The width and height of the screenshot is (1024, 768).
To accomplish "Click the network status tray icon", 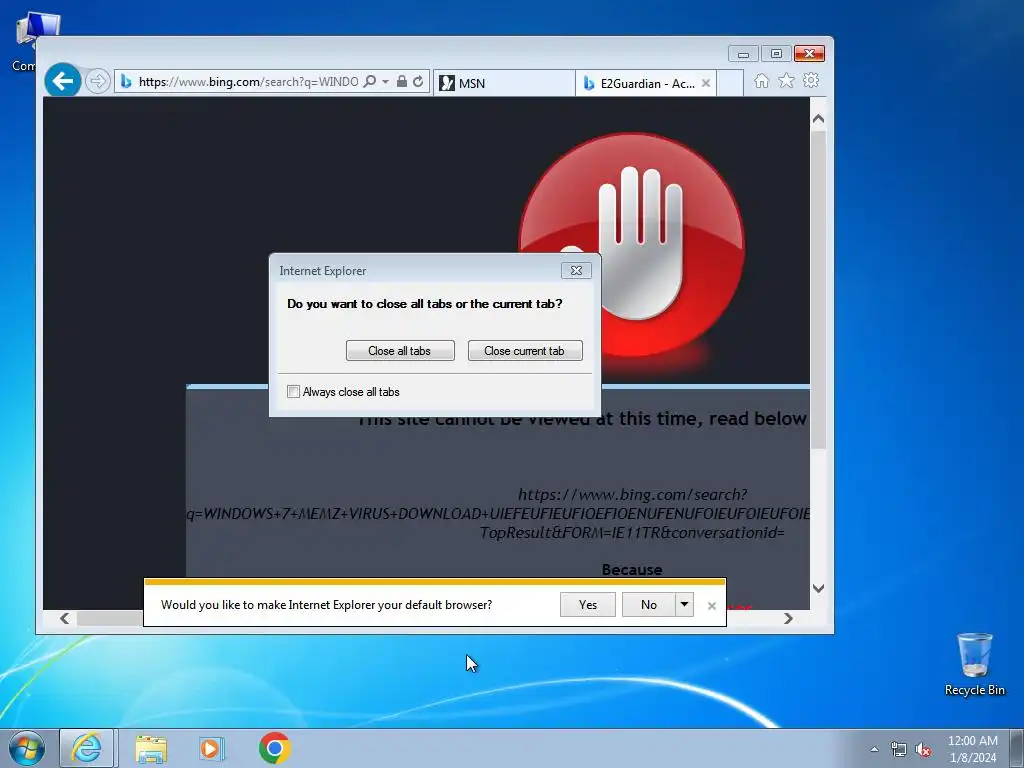I will [x=899, y=749].
